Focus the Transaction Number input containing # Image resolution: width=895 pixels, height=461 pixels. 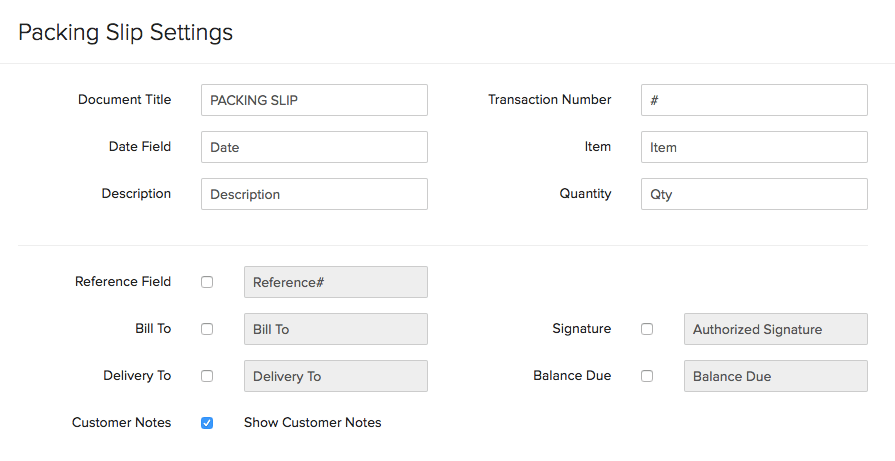[754, 100]
